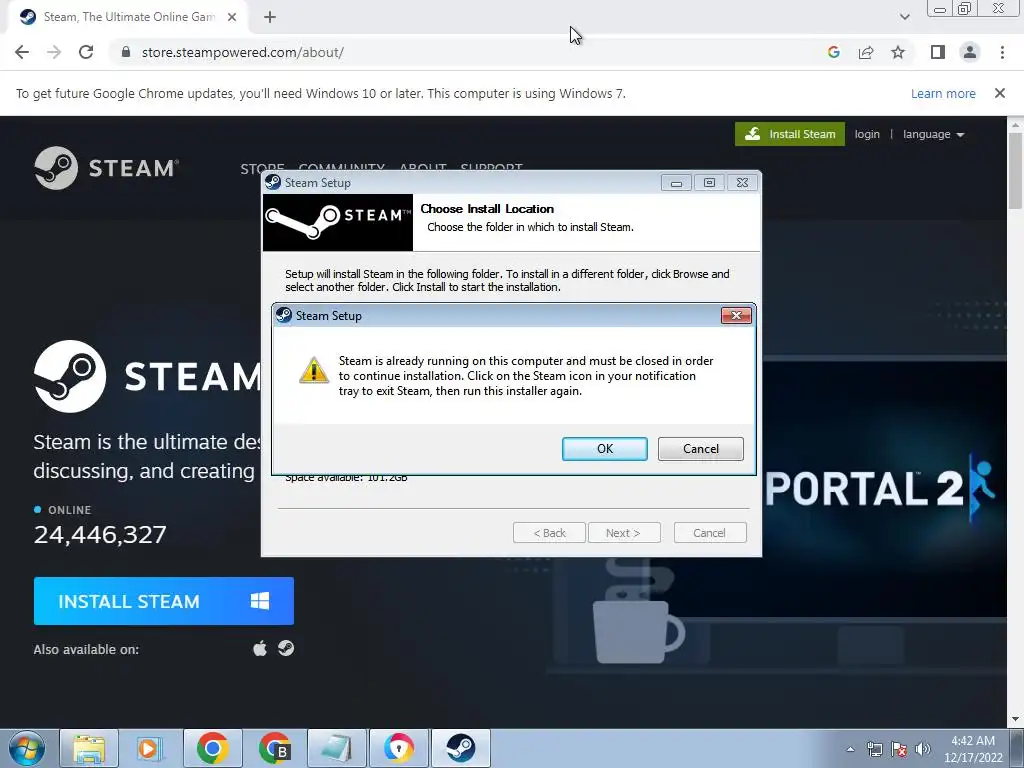This screenshot has height=768, width=1024.
Task: Open Windows Explorer from taskbar
Action: pos(89,748)
